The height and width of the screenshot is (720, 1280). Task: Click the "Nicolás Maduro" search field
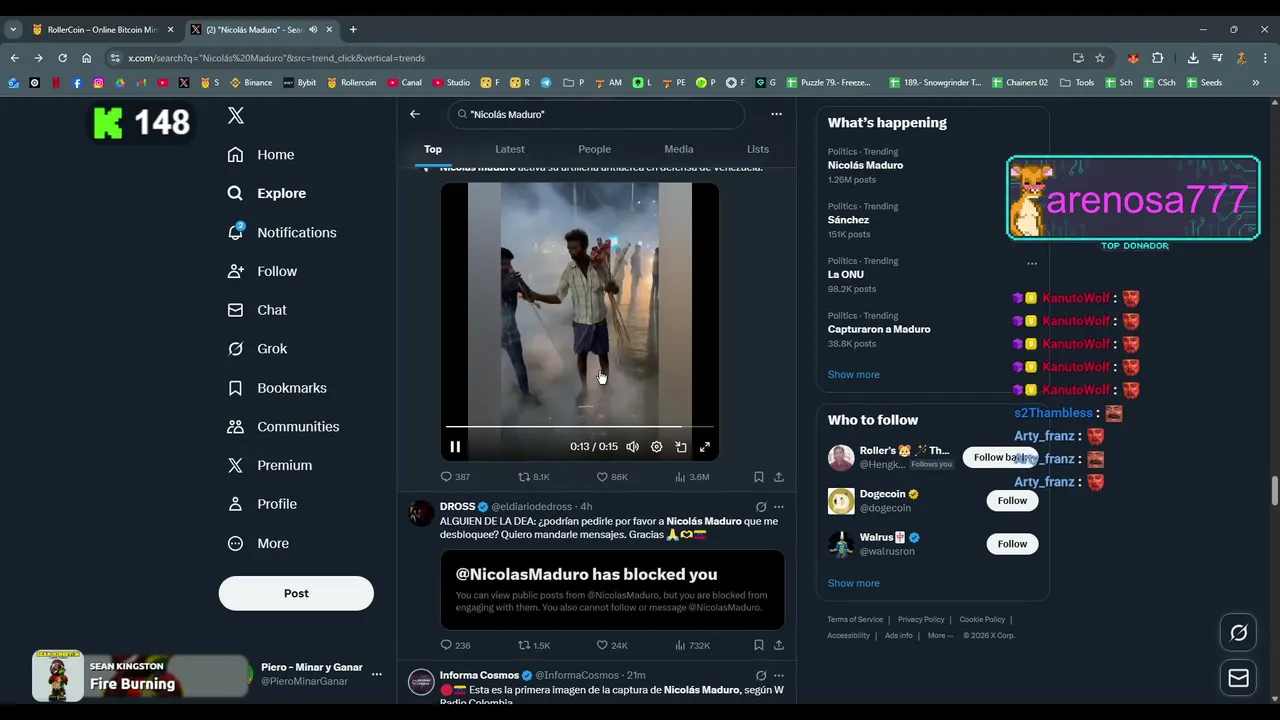coord(596,114)
